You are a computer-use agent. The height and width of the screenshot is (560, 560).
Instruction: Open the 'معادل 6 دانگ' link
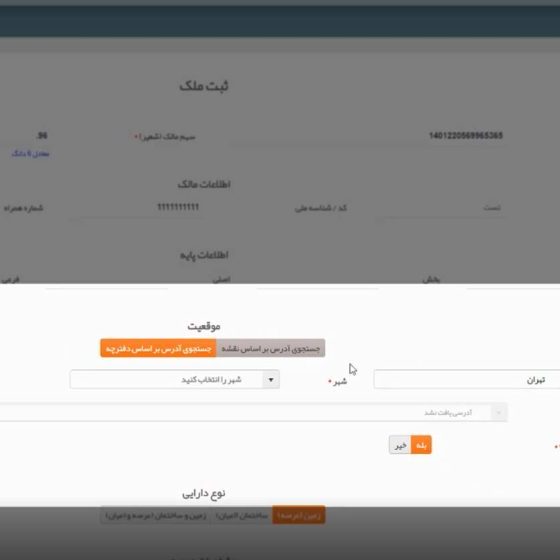click(30, 154)
